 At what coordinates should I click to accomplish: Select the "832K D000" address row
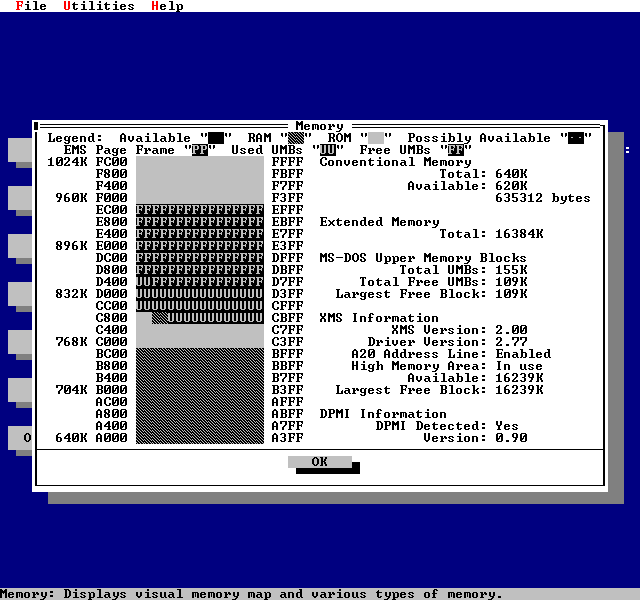click(91, 294)
